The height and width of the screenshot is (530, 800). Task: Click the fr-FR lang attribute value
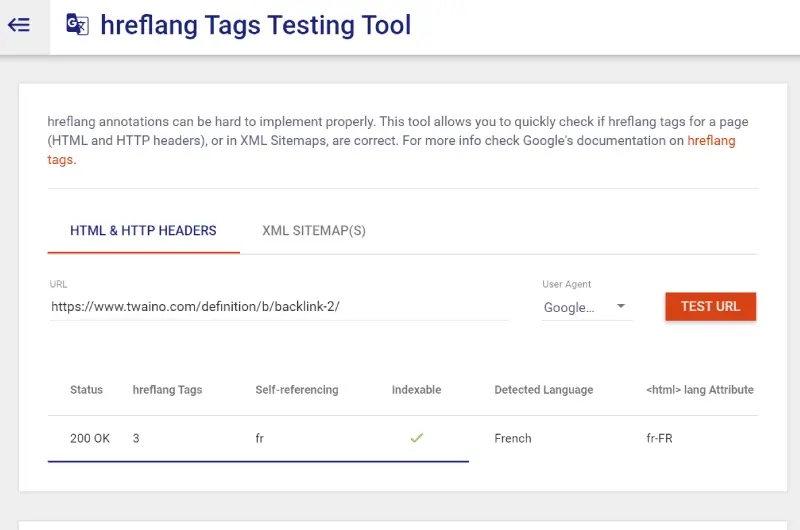(659, 438)
